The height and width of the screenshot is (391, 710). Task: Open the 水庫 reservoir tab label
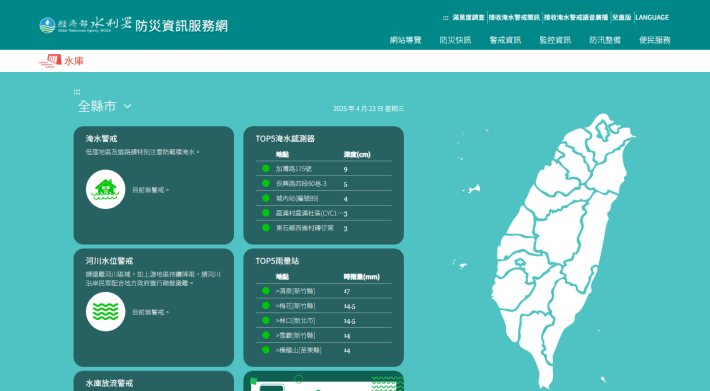point(74,61)
